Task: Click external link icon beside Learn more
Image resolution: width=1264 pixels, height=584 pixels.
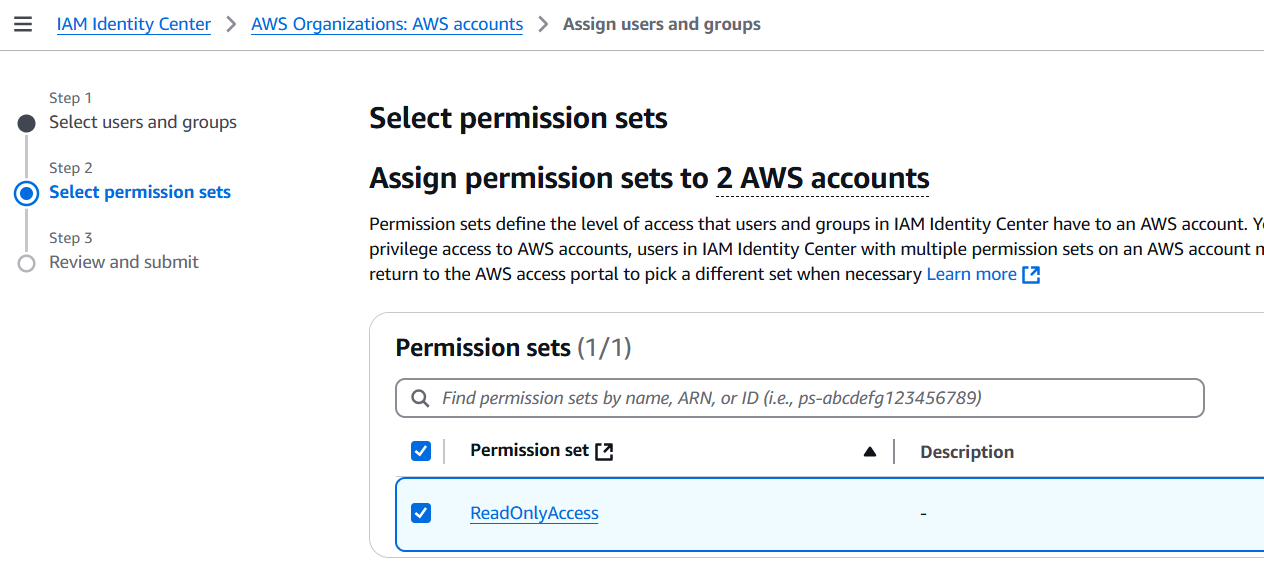Action: click(x=1031, y=273)
